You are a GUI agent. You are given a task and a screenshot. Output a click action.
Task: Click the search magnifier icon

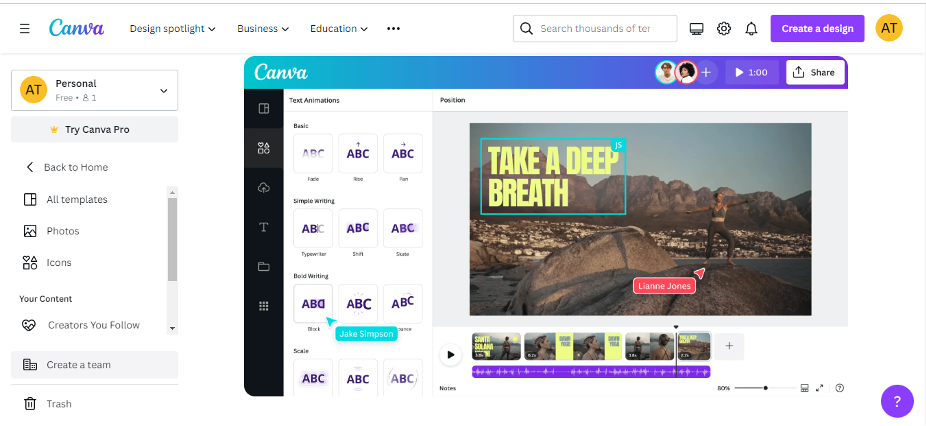coord(526,28)
